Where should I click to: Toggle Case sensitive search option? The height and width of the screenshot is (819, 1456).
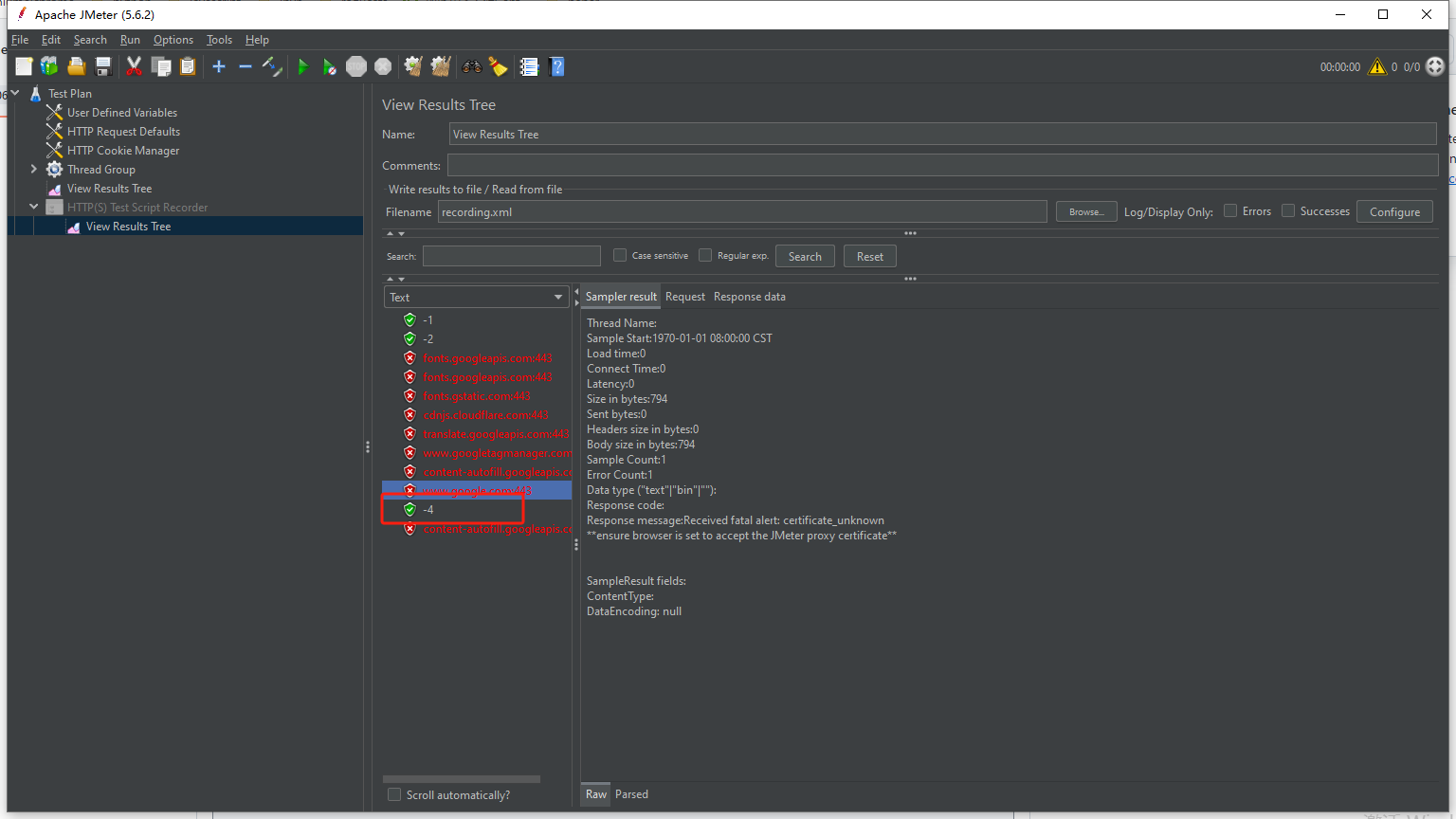click(620, 255)
